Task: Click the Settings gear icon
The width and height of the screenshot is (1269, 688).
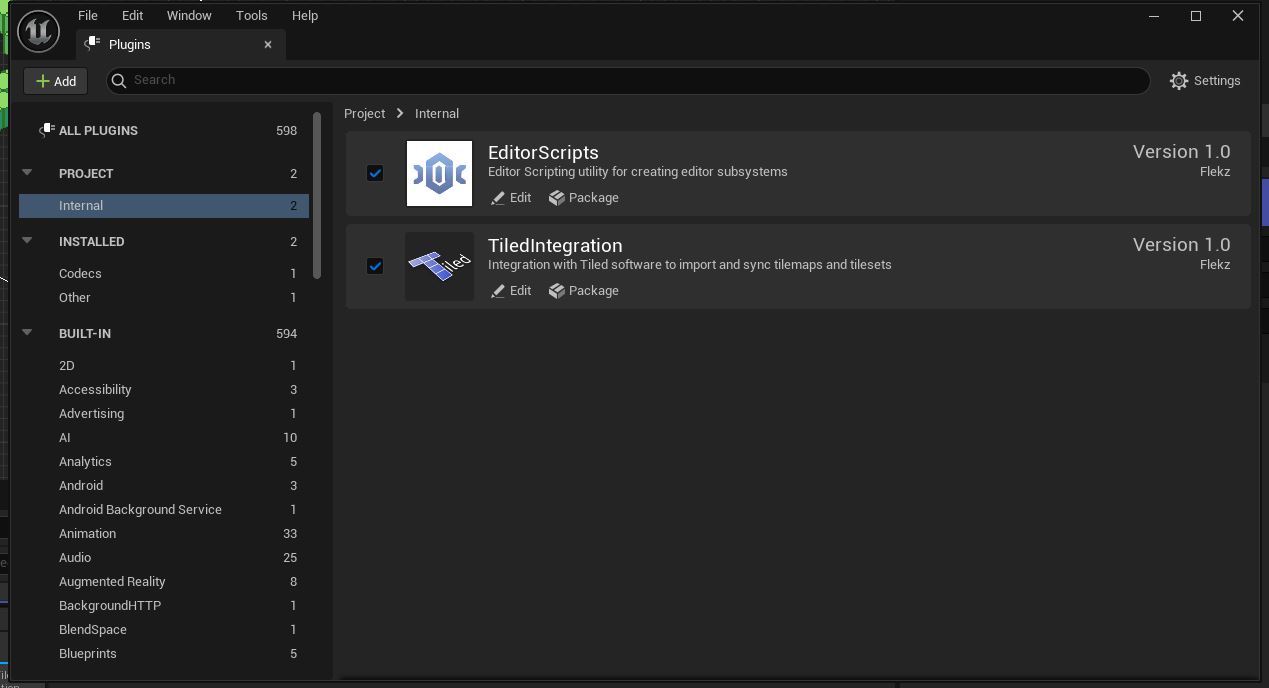Action: click(x=1179, y=81)
